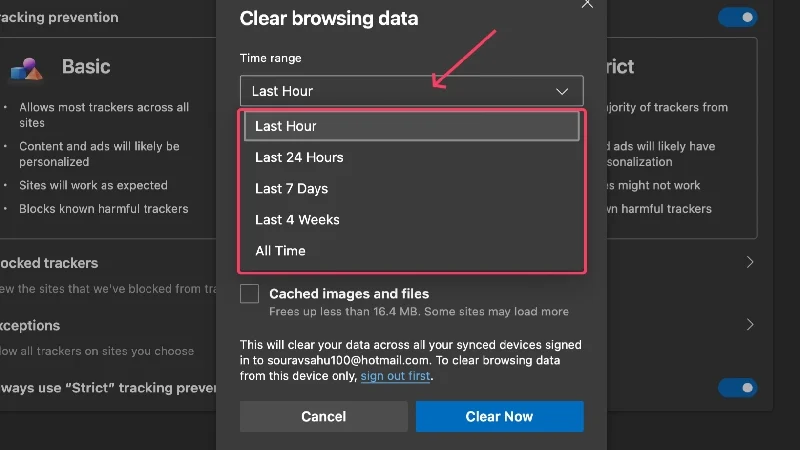
Task: Pick the Last 7 Days option
Action: (x=291, y=188)
